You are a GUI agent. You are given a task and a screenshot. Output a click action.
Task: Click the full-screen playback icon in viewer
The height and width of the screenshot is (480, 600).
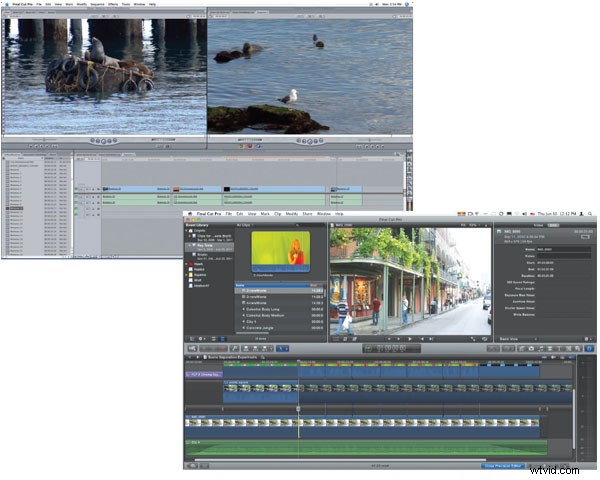[x=473, y=339]
